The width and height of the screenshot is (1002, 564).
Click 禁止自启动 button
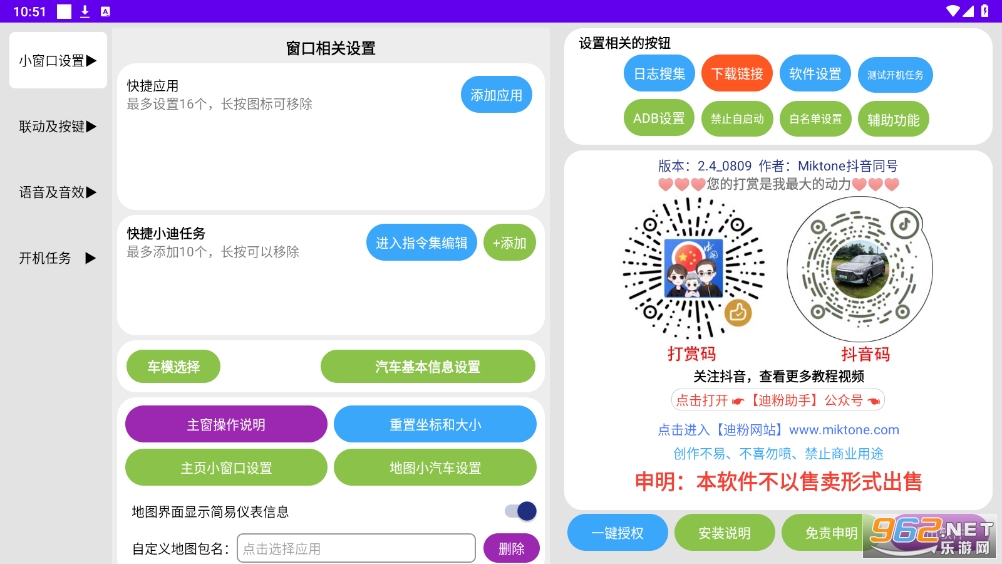point(737,119)
